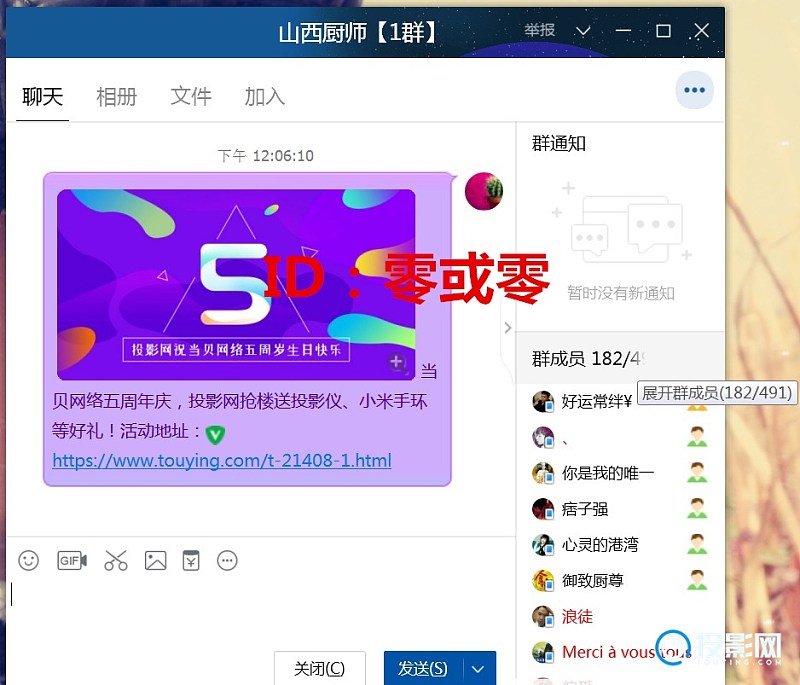Open the 文件 tab
Image resolution: width=800 pixels, height=685 pixels.
191,96
